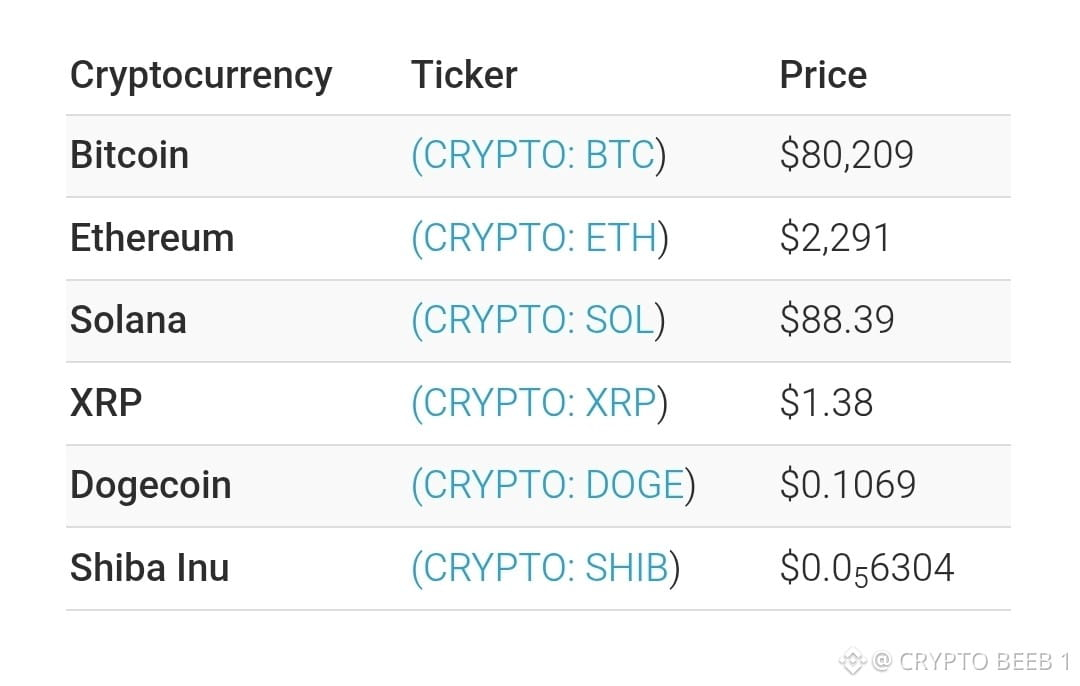Image resolution: width=1080 pixels, height=686 pixels.
Task: Click the Solana row name
Action: [129, 320]
